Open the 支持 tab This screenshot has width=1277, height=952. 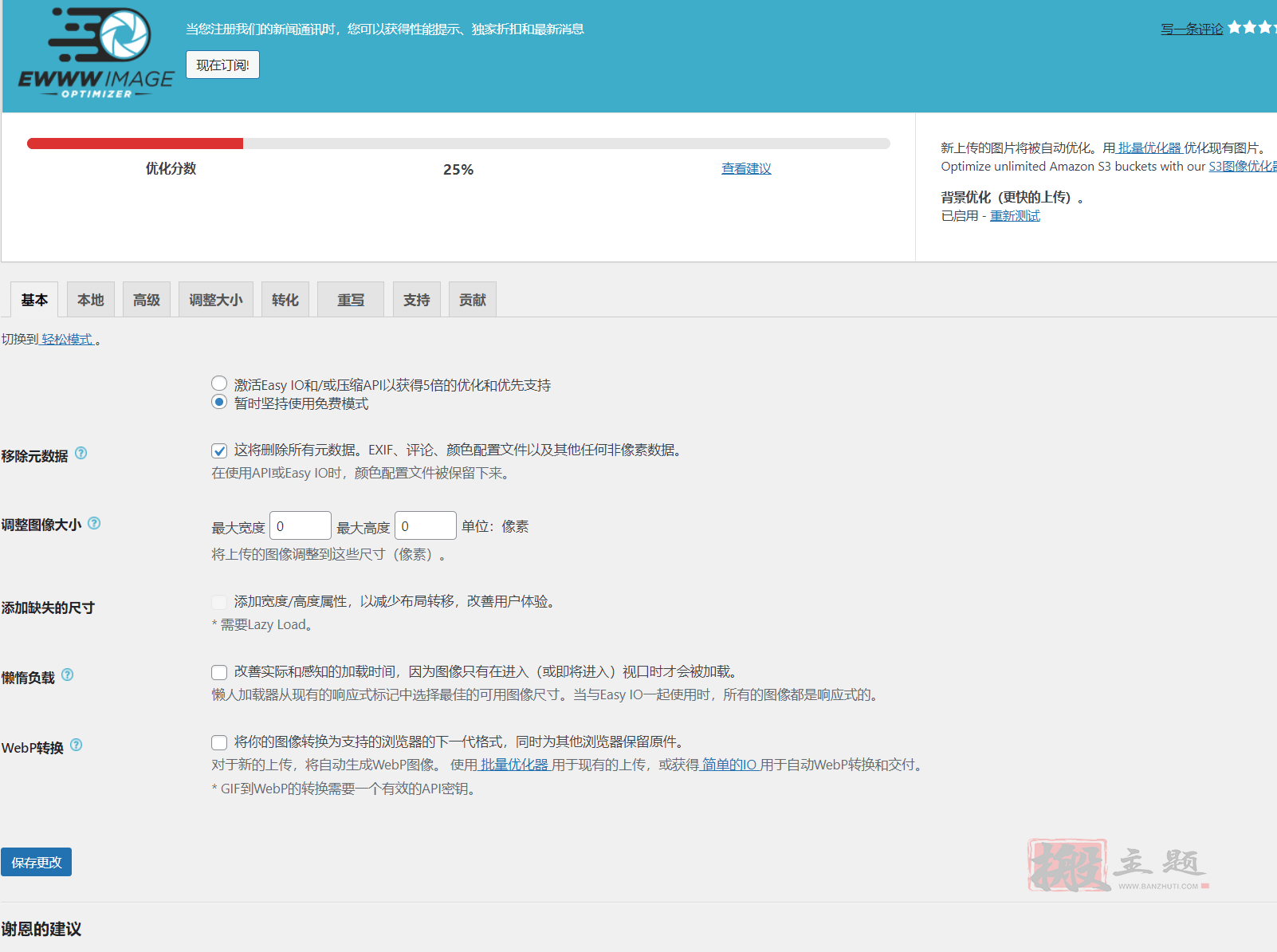click(417, 300)
